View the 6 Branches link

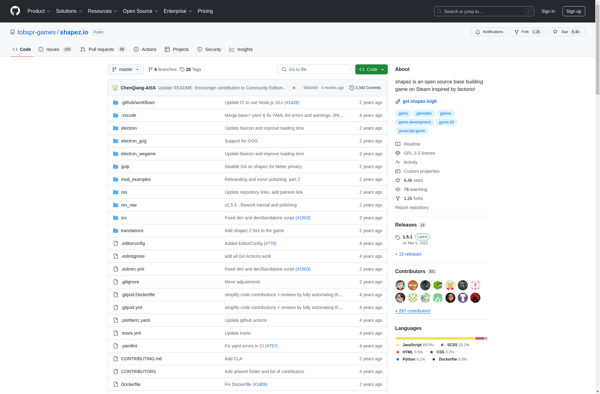tap(162, 69)
